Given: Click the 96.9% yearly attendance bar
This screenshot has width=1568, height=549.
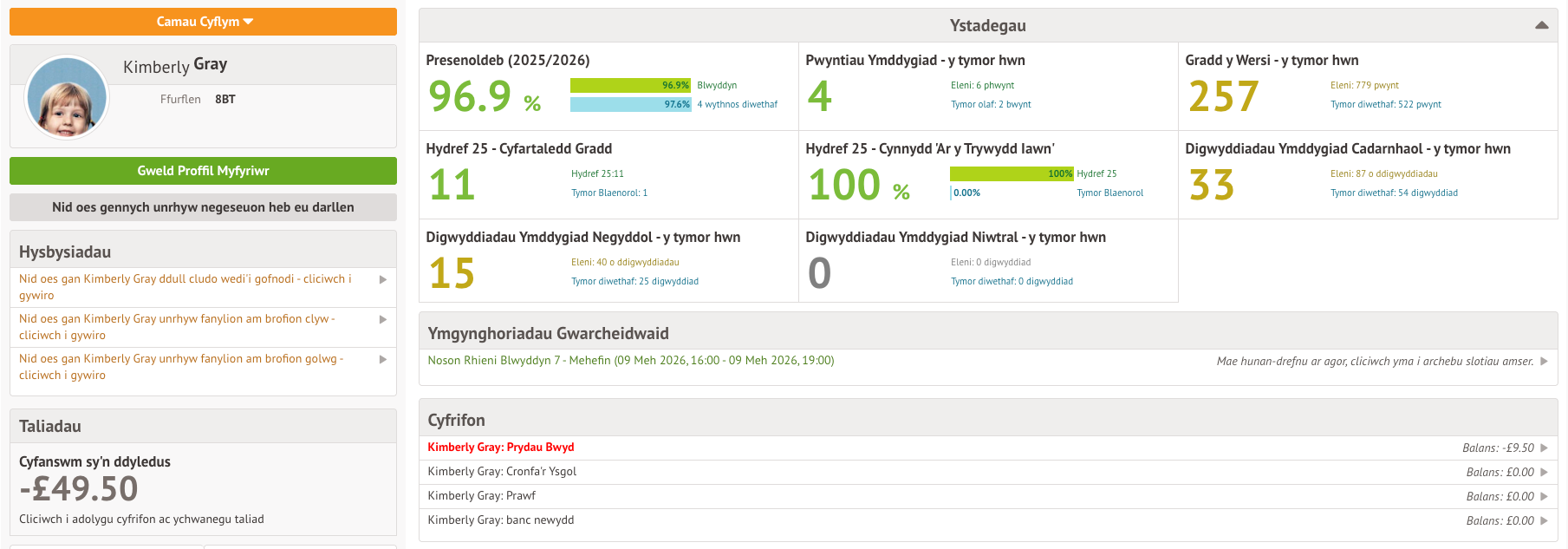Looking at the screenshot, I should [x=629, y=85].
